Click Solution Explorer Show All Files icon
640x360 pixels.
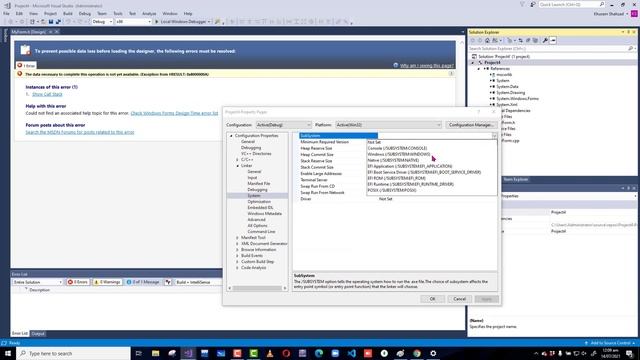pyautogui.click(x=536, y=40)
